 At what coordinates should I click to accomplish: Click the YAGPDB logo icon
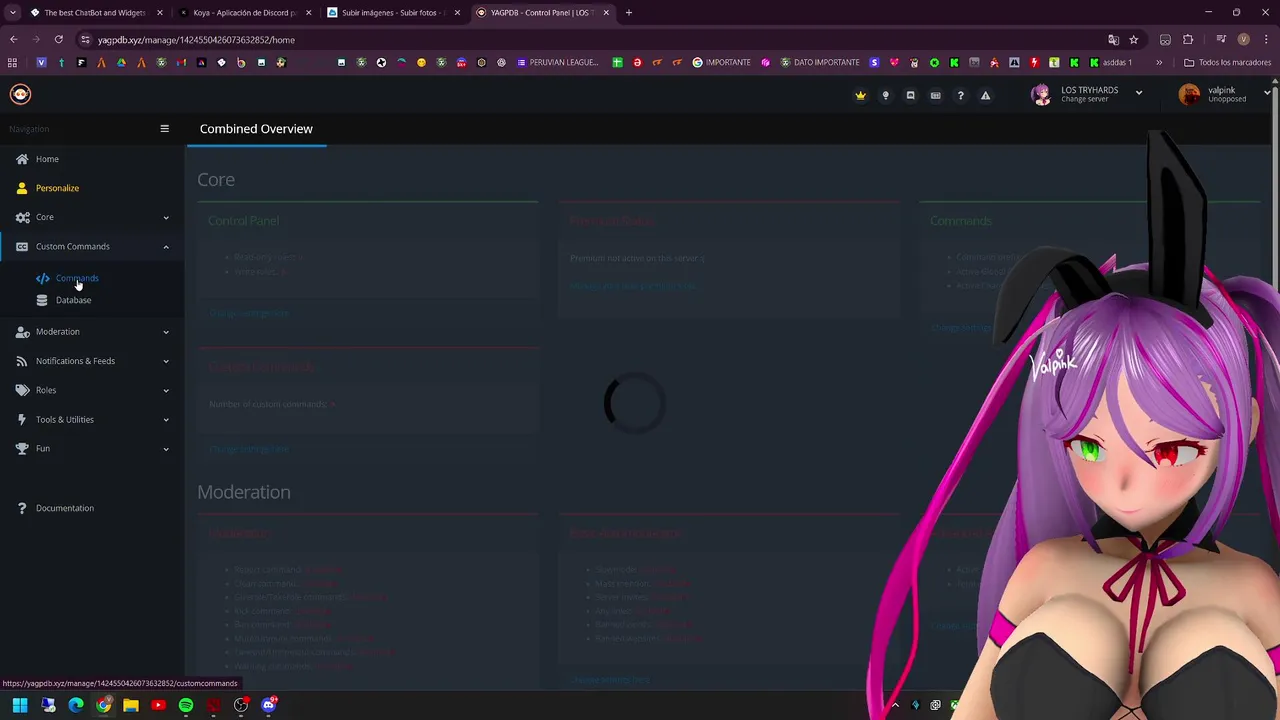20,94
